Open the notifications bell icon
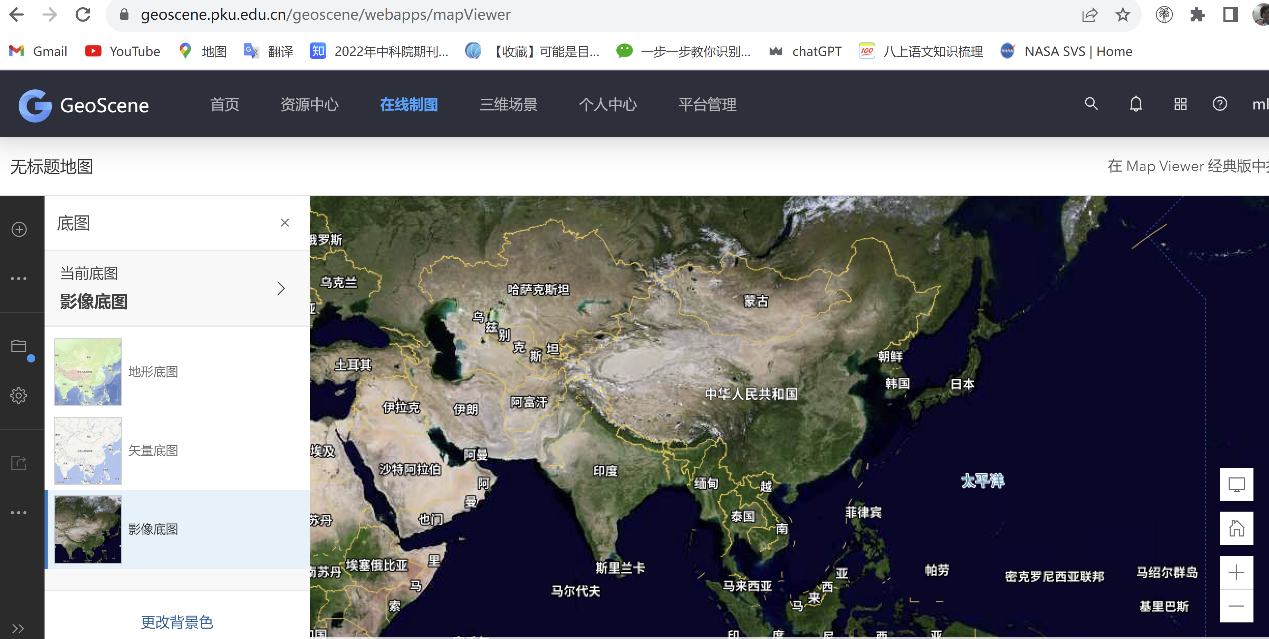 [x=1136, y=104]
